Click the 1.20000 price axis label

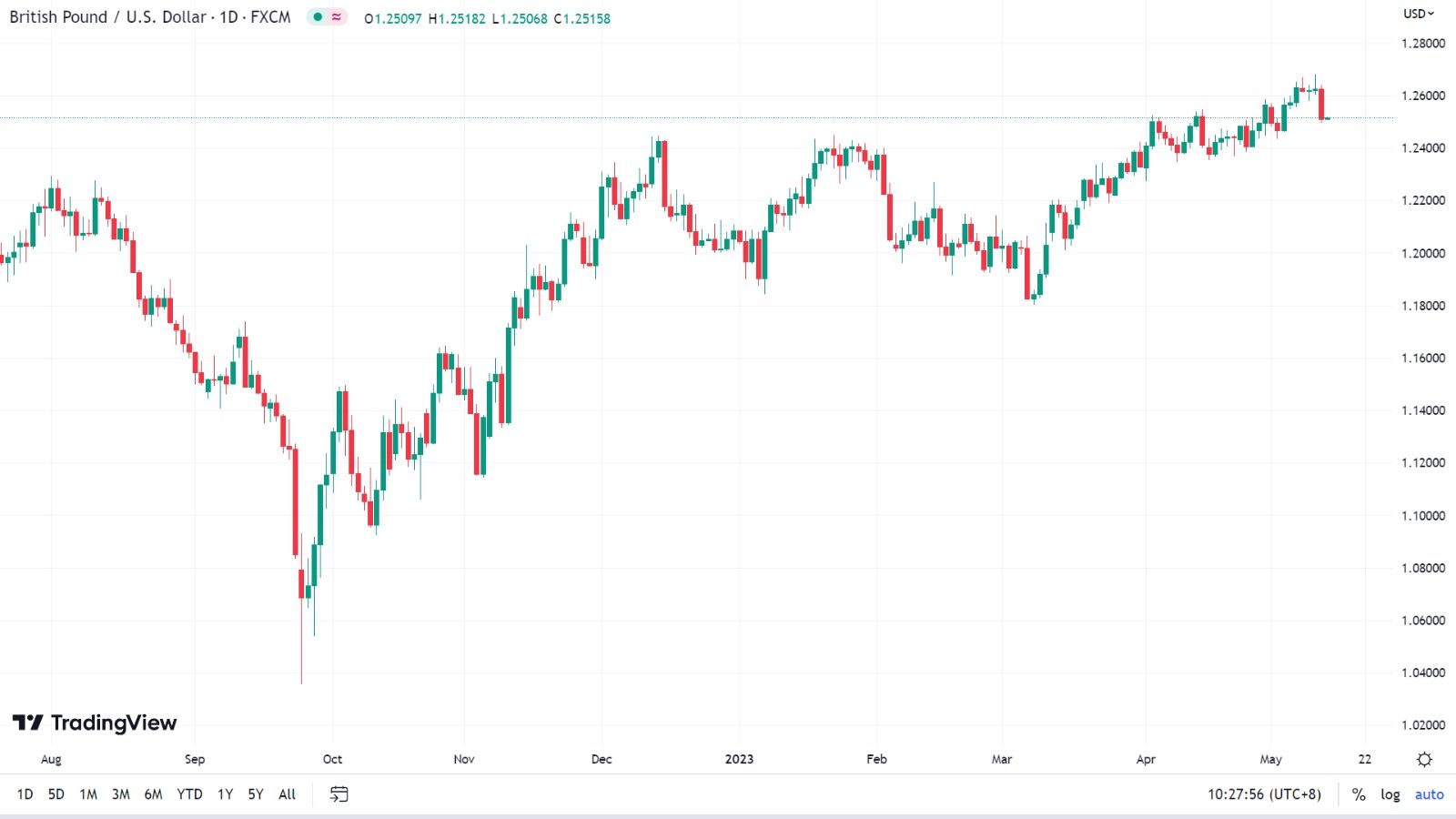pyautogui.click(x=1423, y=253)
